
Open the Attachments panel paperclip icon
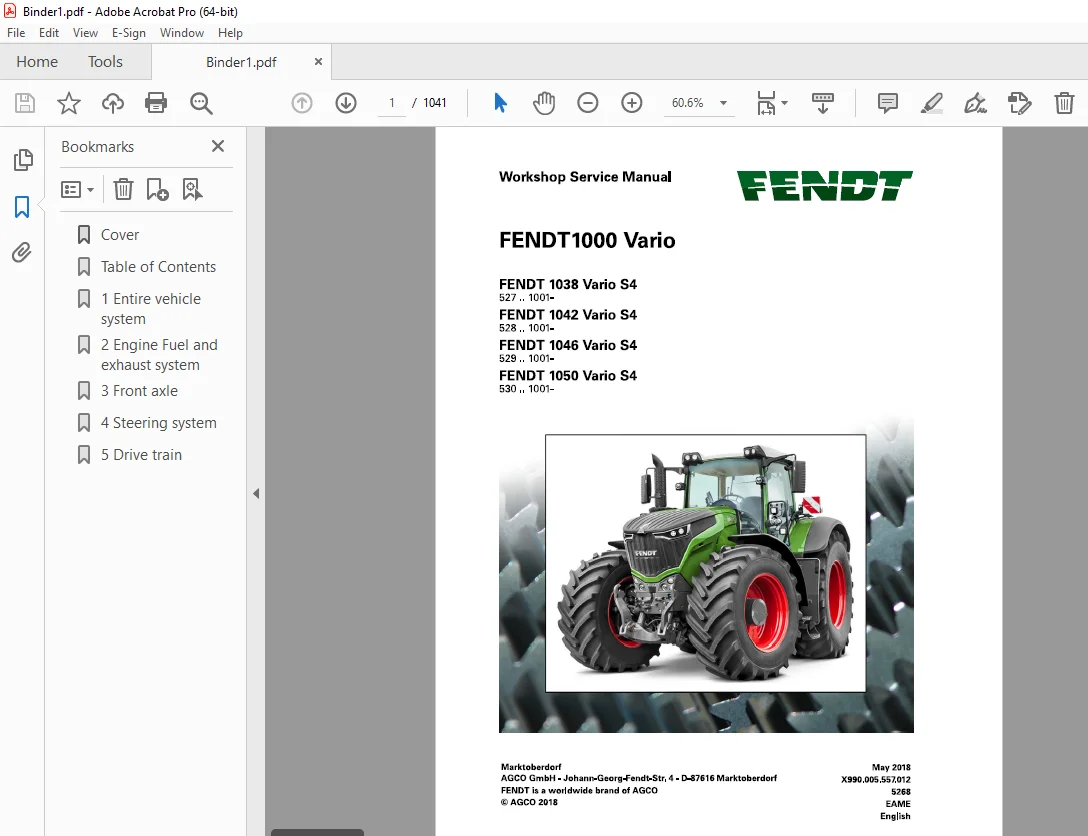pyautogui.click(x=22, y=253)
